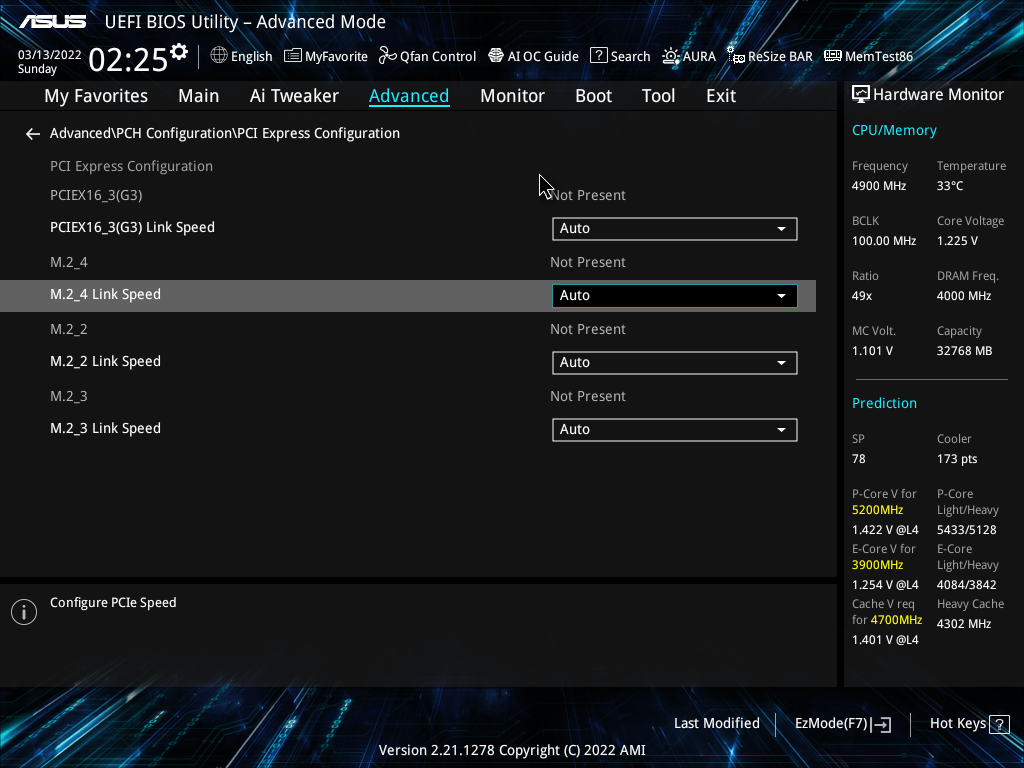Open Qfan Control fan icon
1024x768 pixels.
[x=388, y=56]
